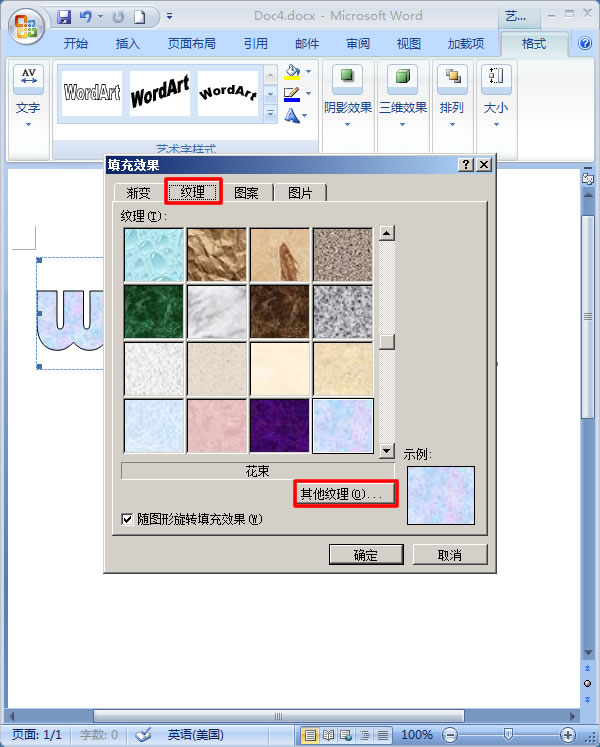
Task: Choose the fish fossil texture
Action: 280,255
